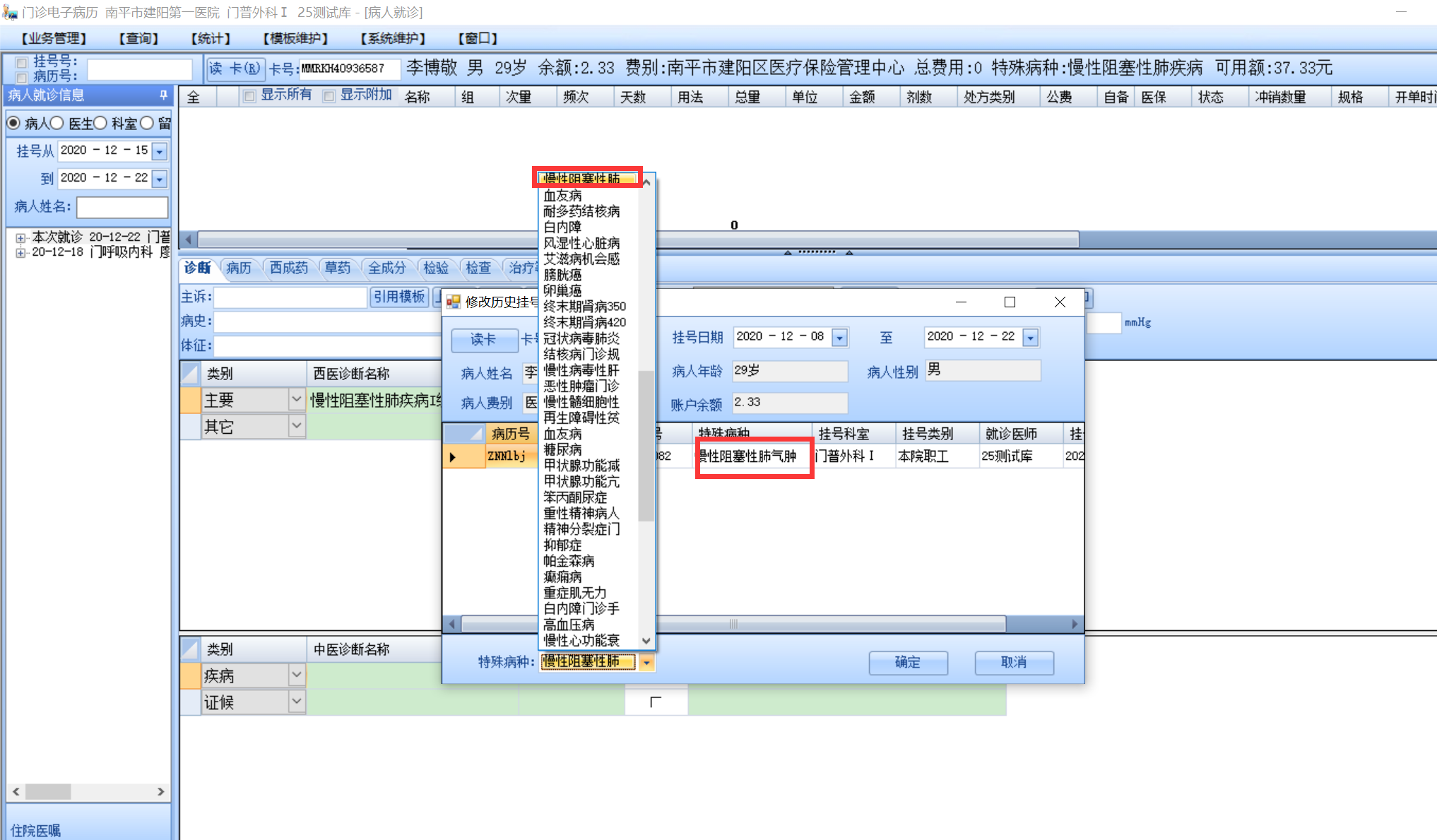Click down arrow of disease list scrollbar
Screen dimensions: 1437x840
pos(646,641)
